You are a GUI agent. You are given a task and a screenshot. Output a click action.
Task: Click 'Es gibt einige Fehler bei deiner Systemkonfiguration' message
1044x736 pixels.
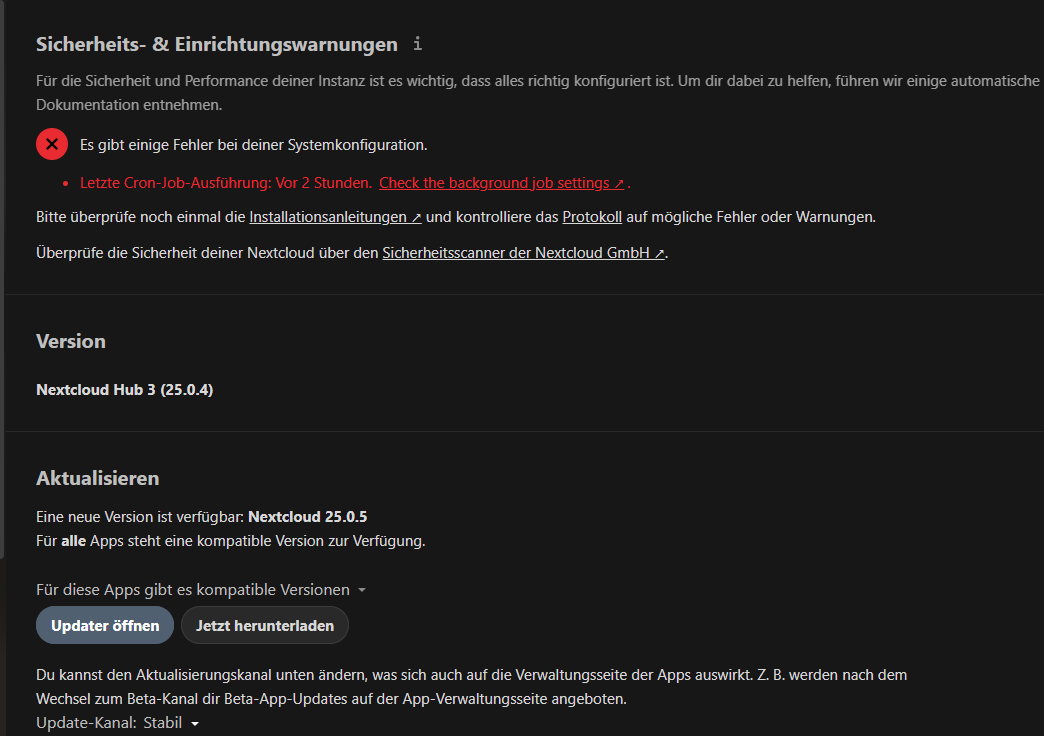(254, 145)
